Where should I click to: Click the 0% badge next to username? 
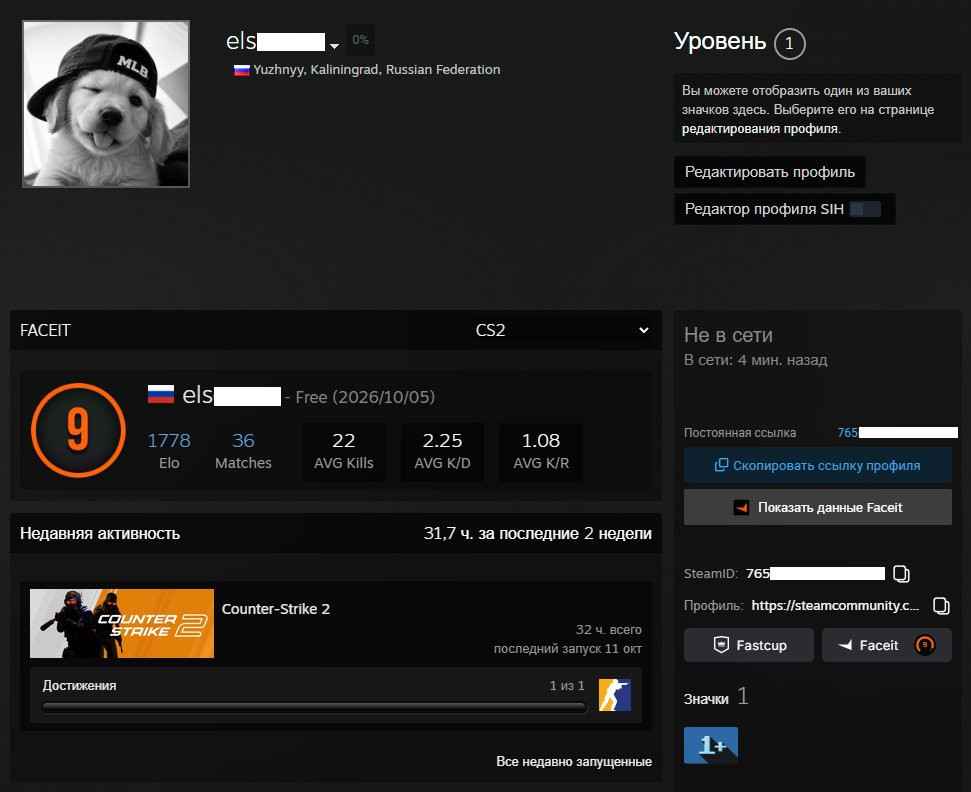point(360,40)
